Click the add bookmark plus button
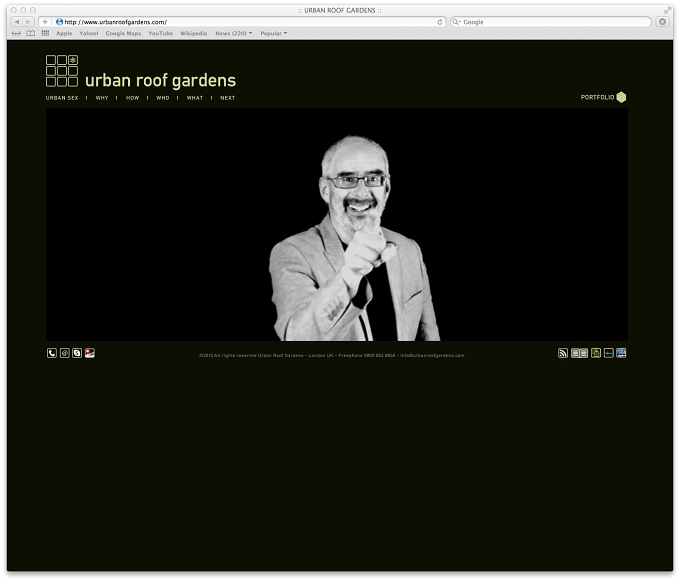 coord(45,22)
